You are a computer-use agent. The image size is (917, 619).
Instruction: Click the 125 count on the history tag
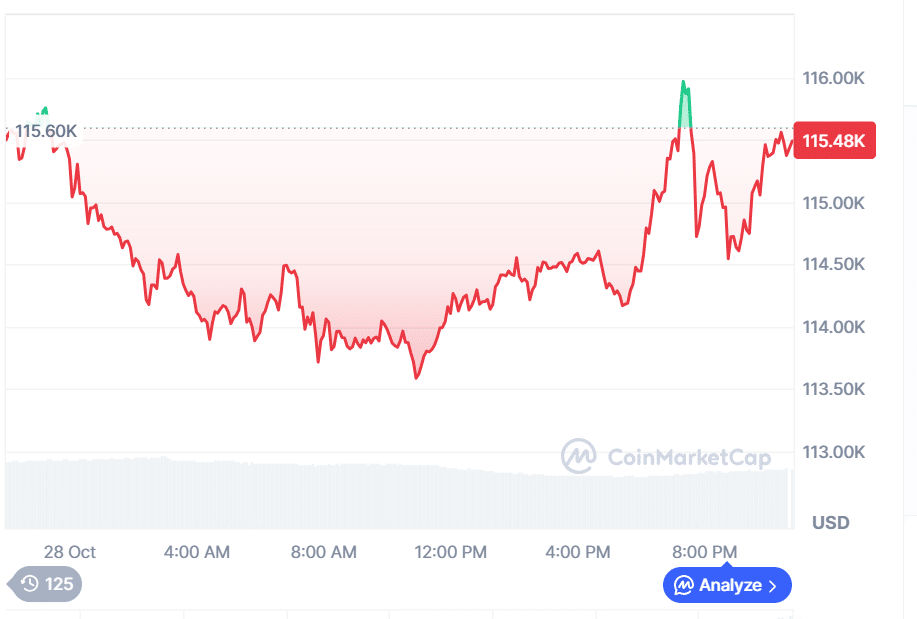[59, 584]
